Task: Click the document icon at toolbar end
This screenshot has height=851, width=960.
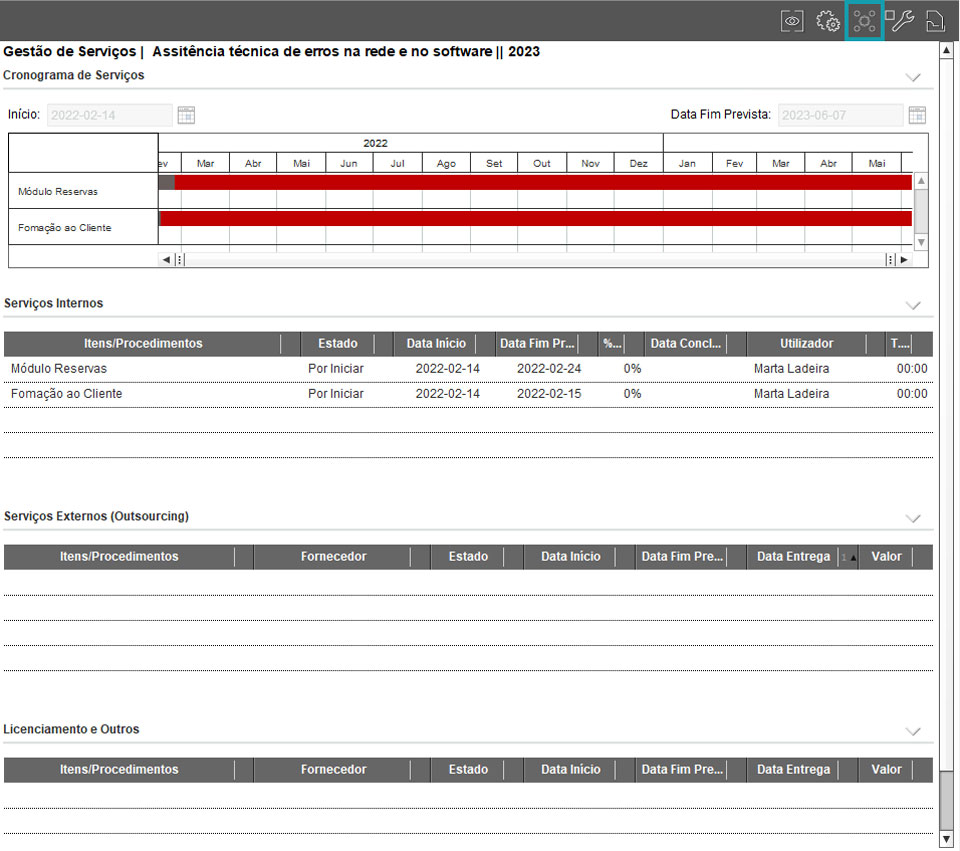Action: 935,21
